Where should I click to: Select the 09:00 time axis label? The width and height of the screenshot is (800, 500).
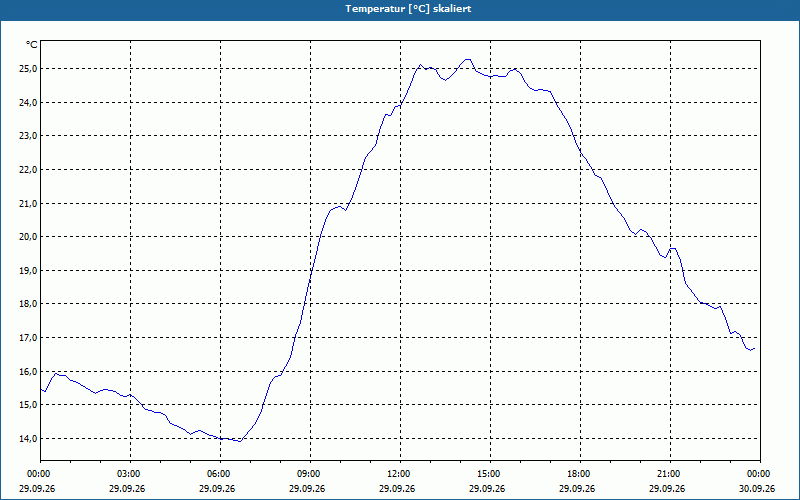point(310,474)
